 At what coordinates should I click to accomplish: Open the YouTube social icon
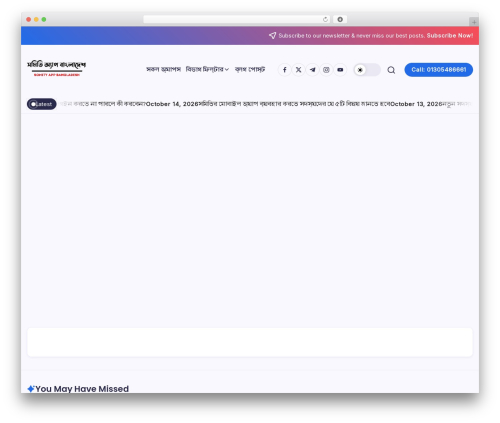[x=340, y=70]
